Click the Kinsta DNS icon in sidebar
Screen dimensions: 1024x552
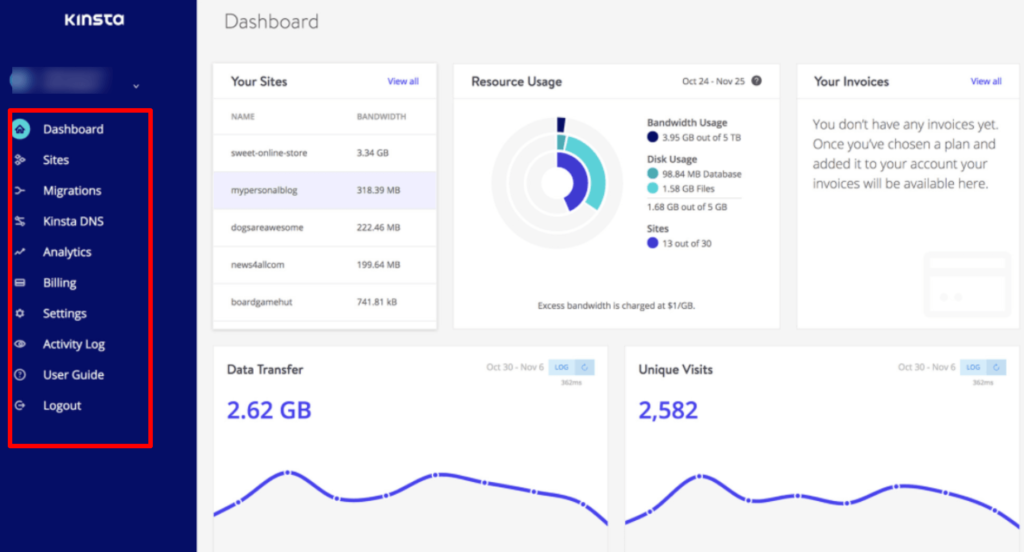point(20,221)
